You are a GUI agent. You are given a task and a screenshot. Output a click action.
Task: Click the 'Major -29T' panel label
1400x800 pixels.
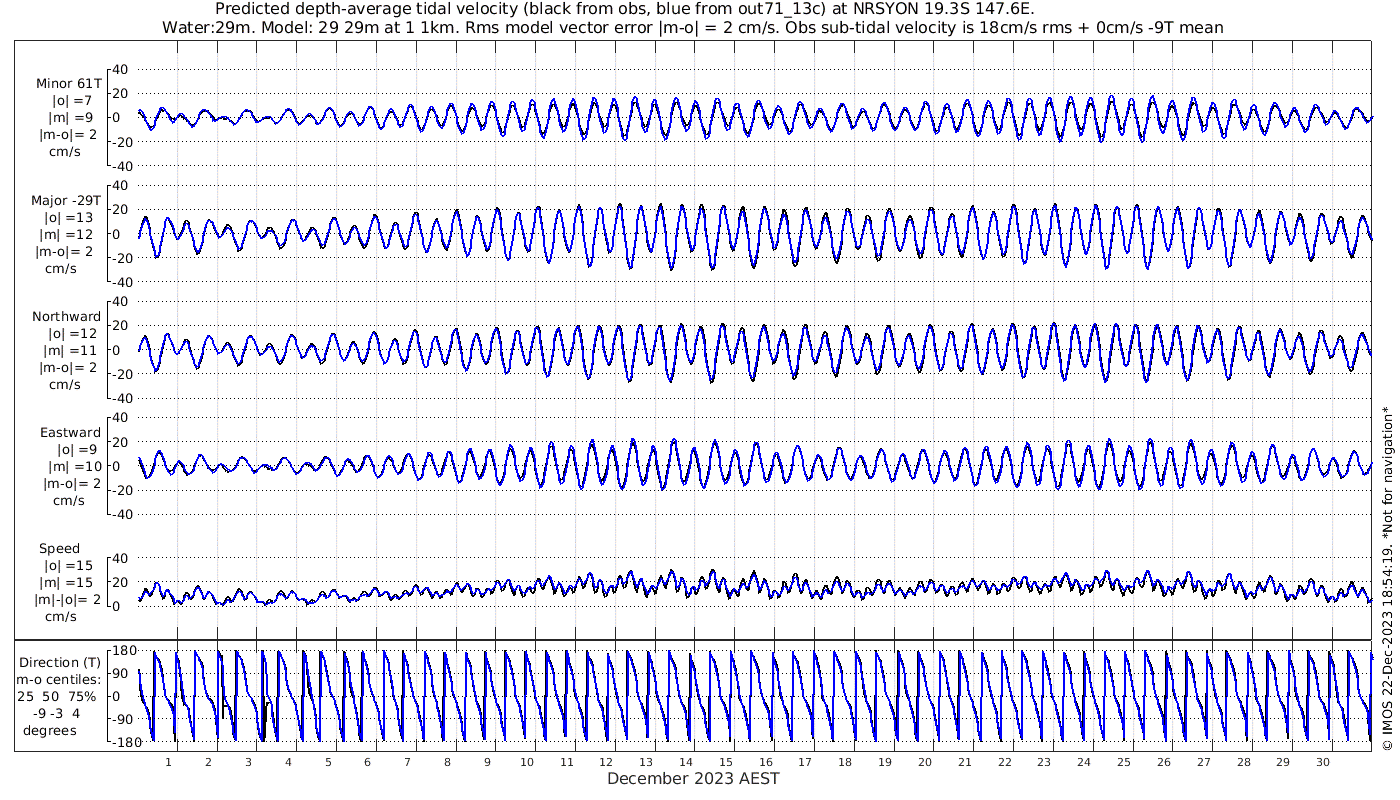coord(67,200)
